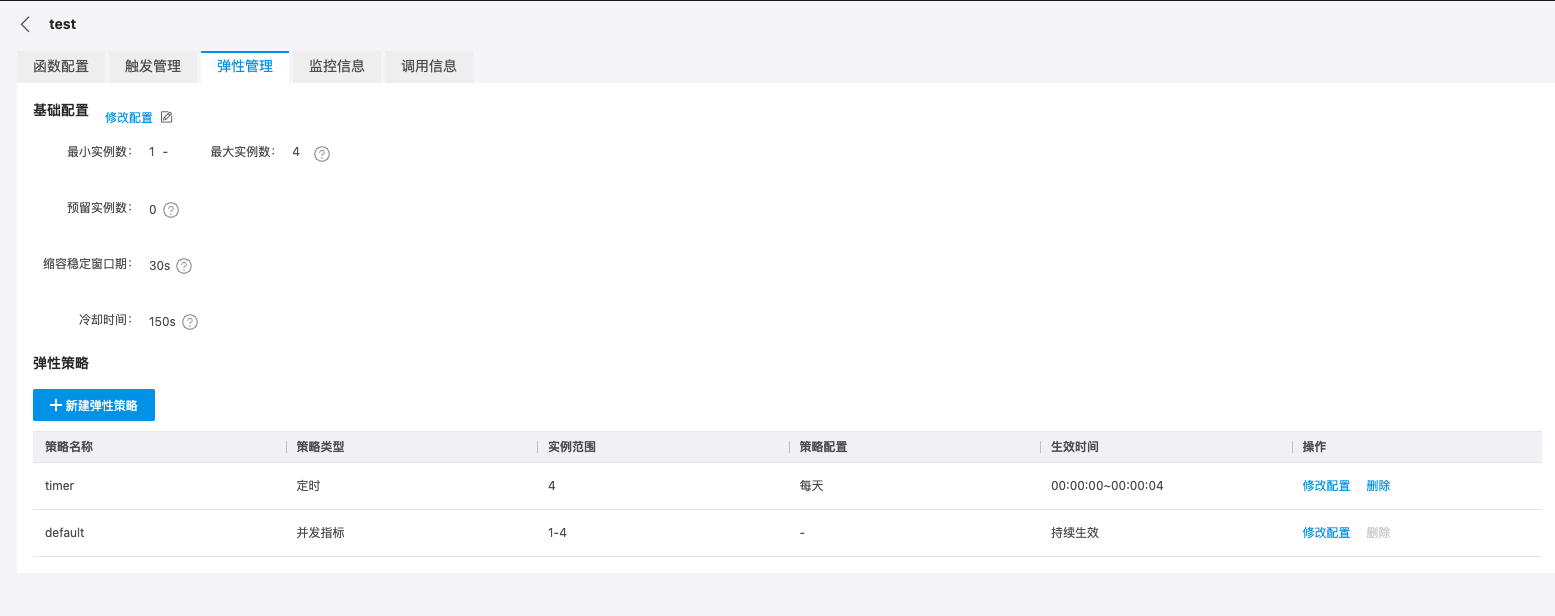
Task: Click the edit pencil icon beside 修改配置
Action: click(167, 117)
